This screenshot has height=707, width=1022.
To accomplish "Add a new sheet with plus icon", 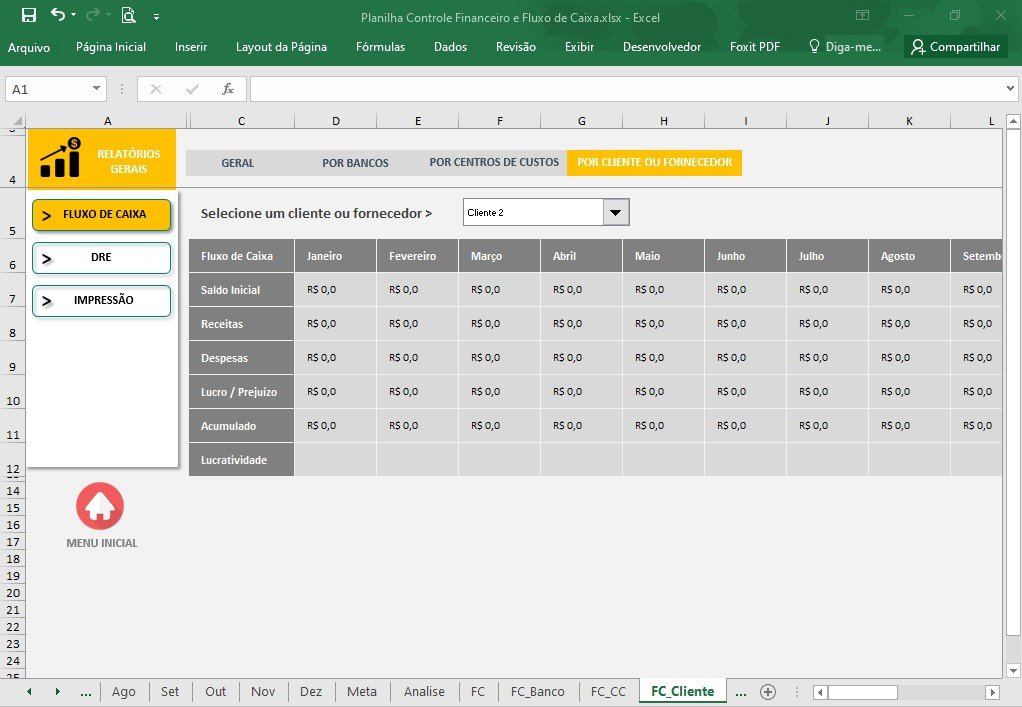I will (768, 692).
